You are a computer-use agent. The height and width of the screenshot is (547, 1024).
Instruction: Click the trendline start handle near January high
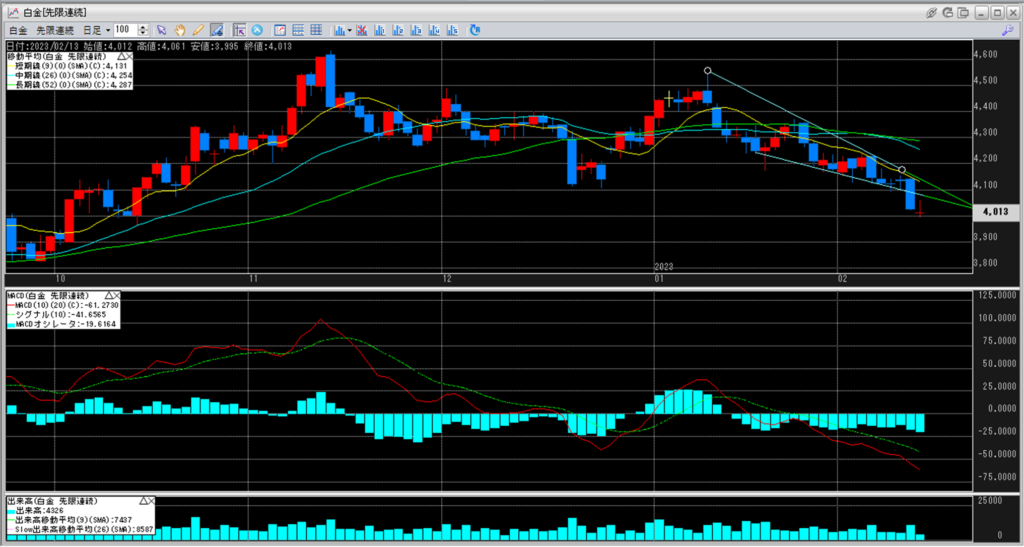tap(708, 71)
